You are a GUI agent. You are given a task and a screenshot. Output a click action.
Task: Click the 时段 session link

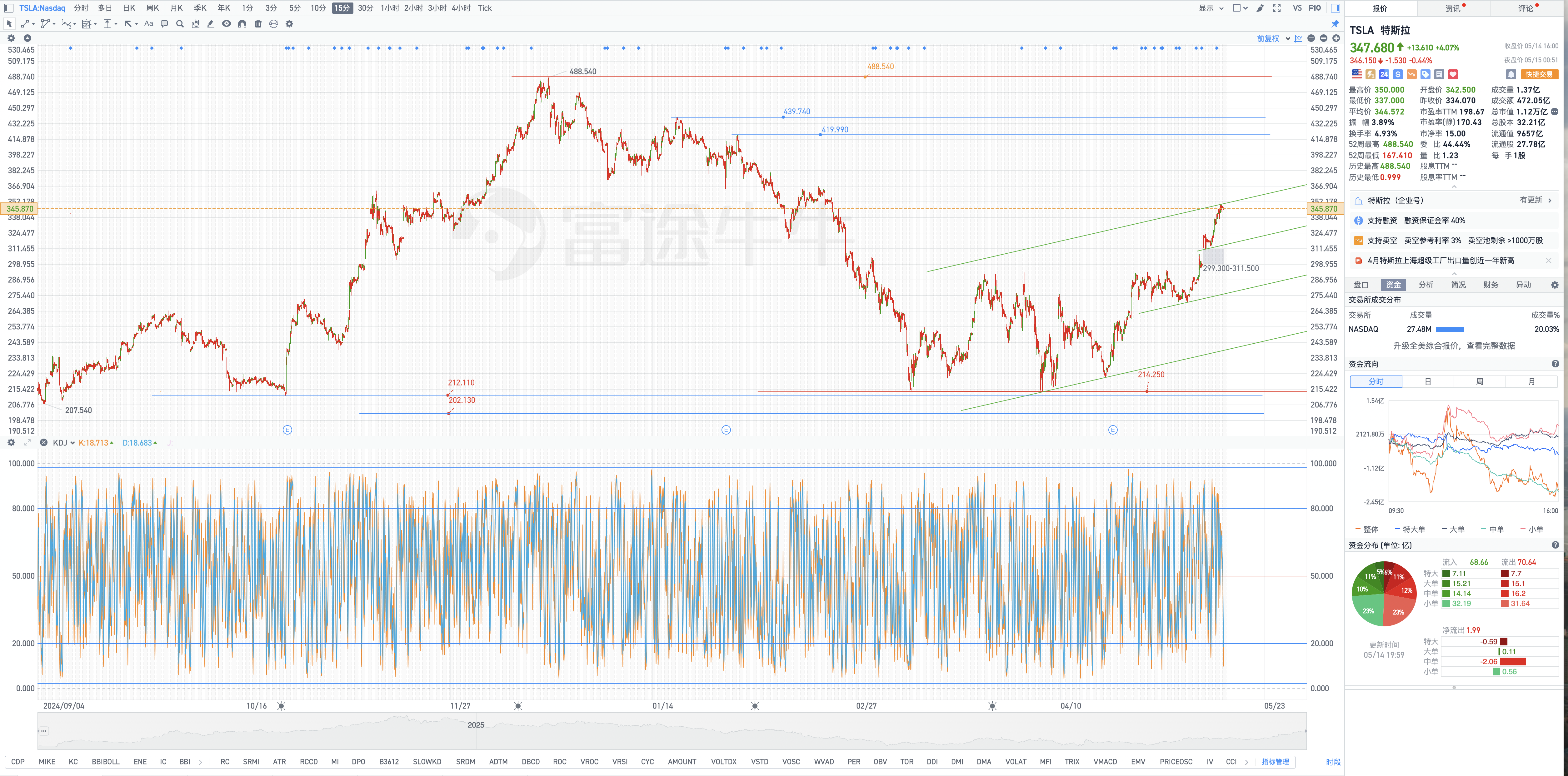(x=1333, y=762)
